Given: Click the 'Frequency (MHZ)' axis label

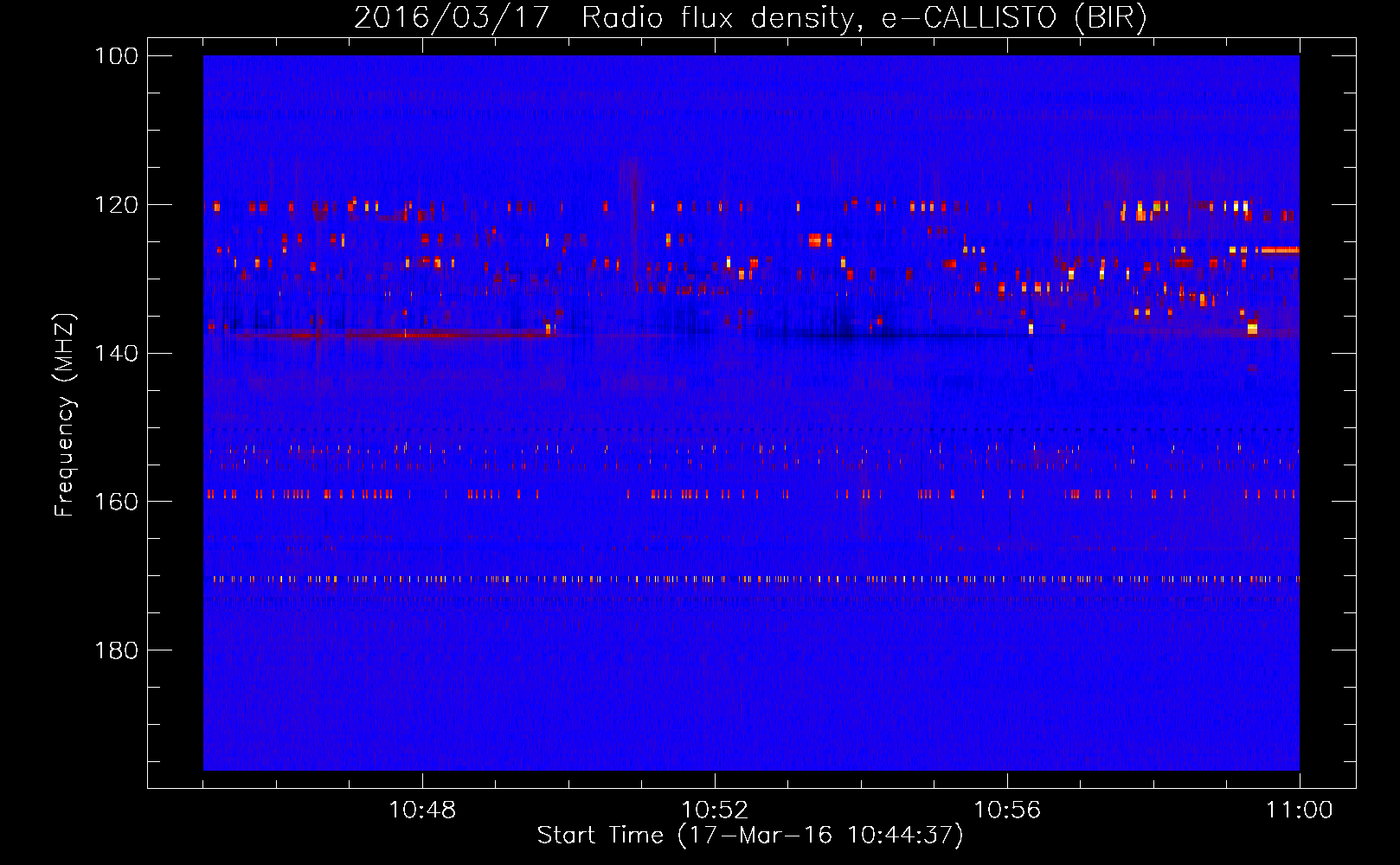Looking at the screenshot, I should (65, 415).
